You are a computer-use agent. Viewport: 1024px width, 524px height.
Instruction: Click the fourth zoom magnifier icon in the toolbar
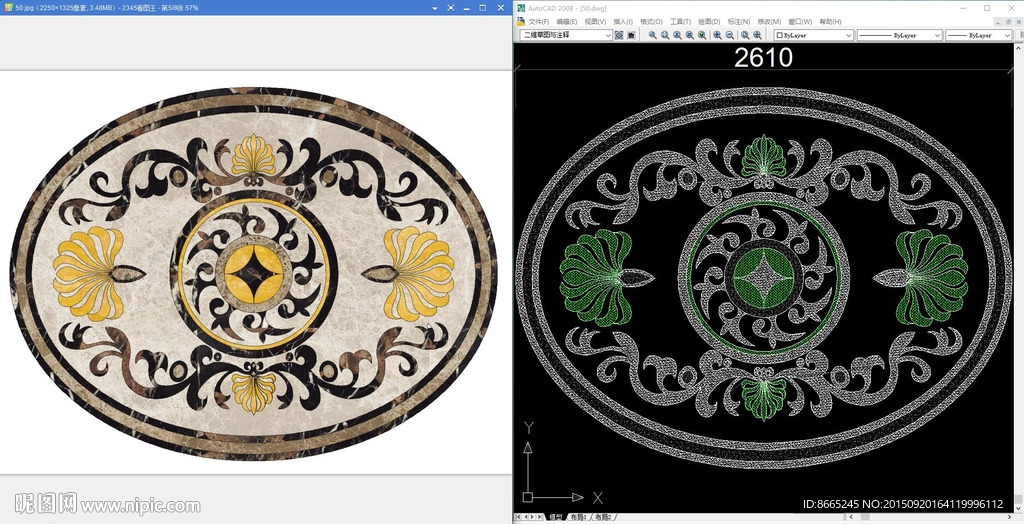click(x=690, y=35)
